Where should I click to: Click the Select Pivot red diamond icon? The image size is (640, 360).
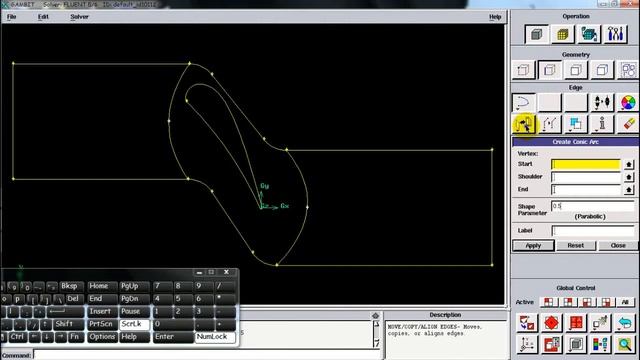pos(551,323)
